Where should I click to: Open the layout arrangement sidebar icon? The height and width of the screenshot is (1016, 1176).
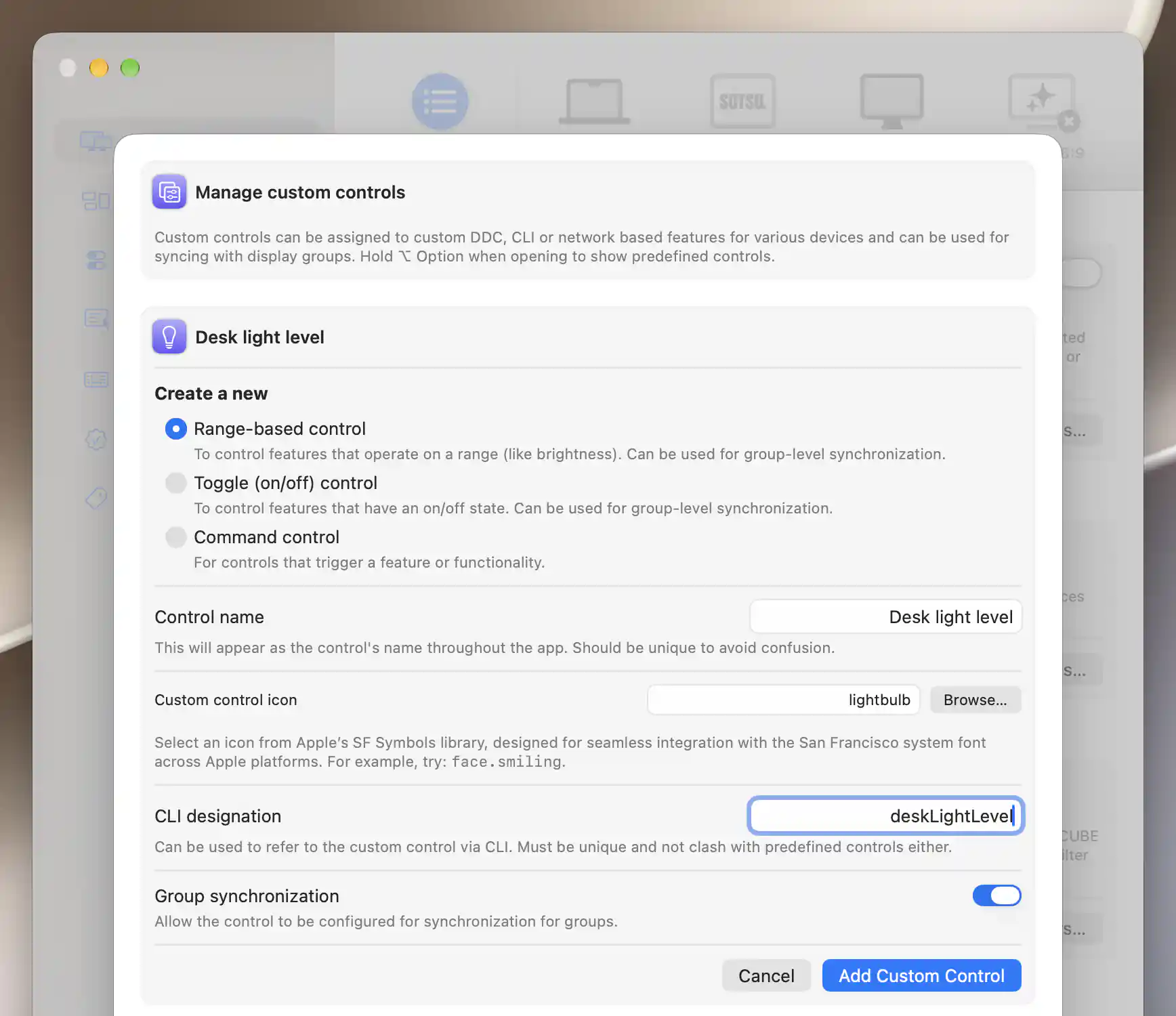coord(96,200)
